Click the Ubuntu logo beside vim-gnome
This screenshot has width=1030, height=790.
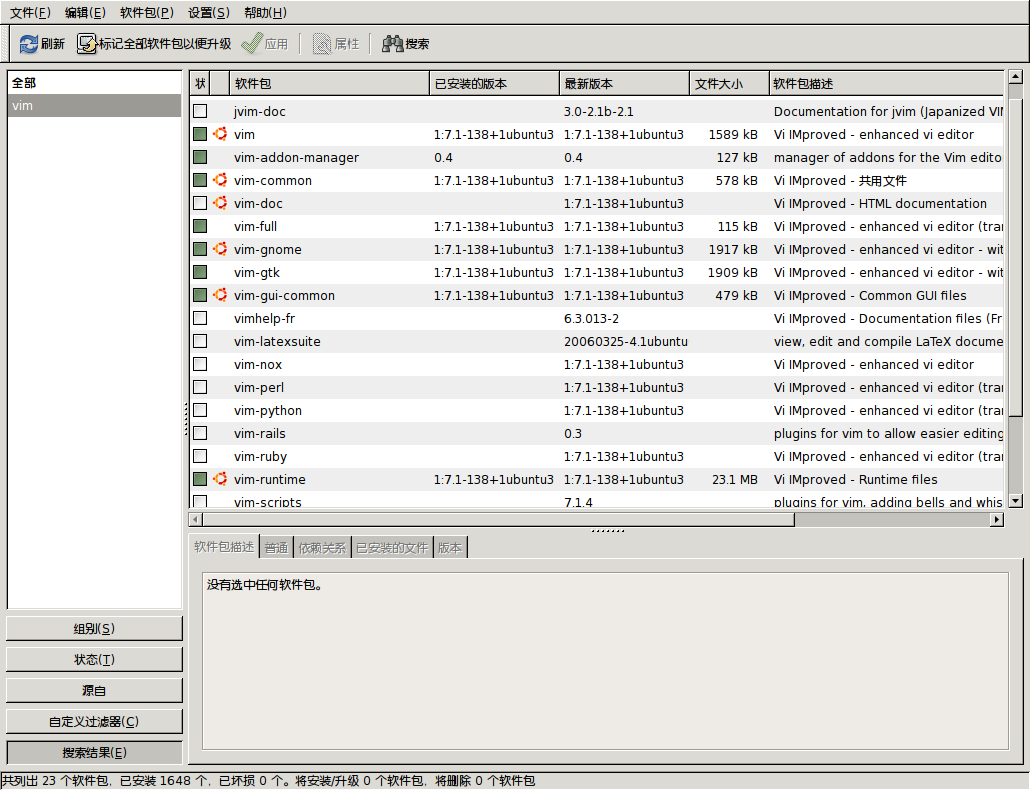[220, 249]
